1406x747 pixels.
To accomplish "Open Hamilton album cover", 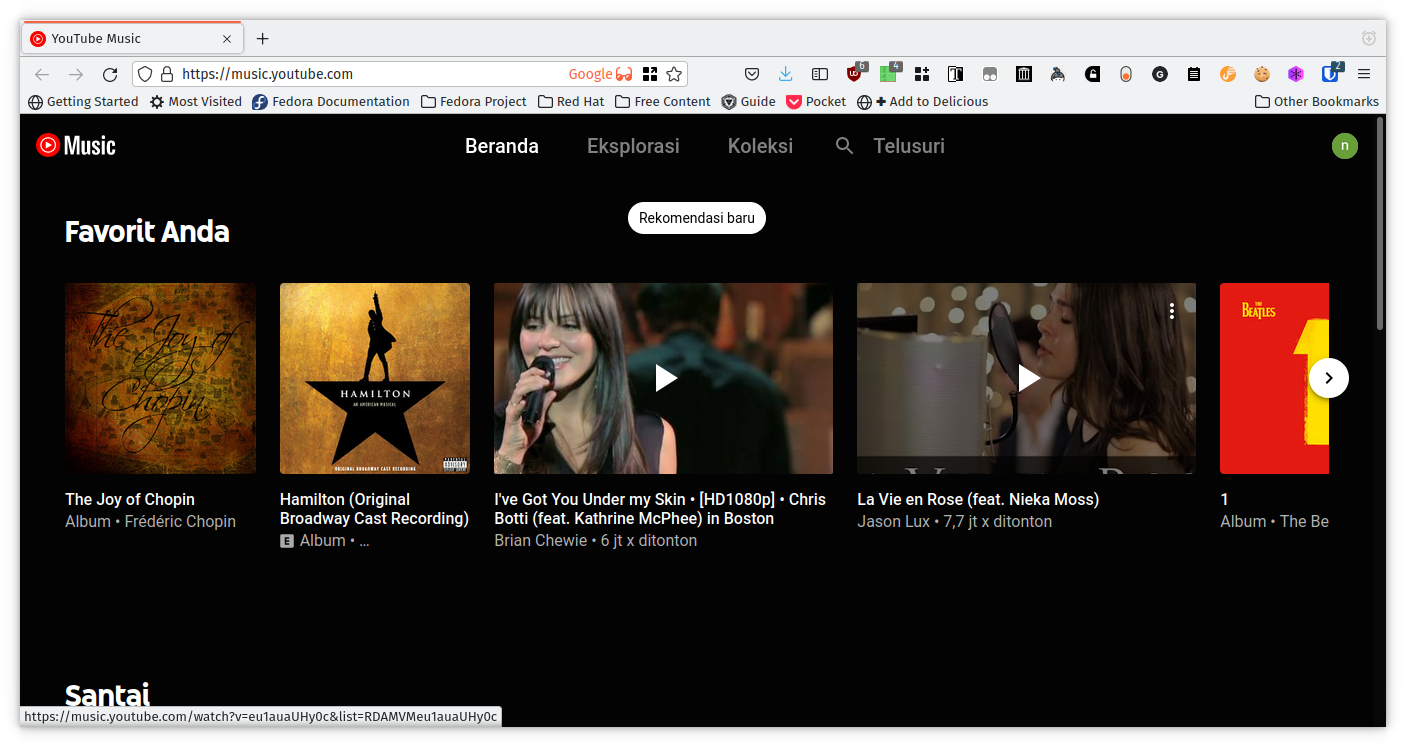I will tap(375, 378).
